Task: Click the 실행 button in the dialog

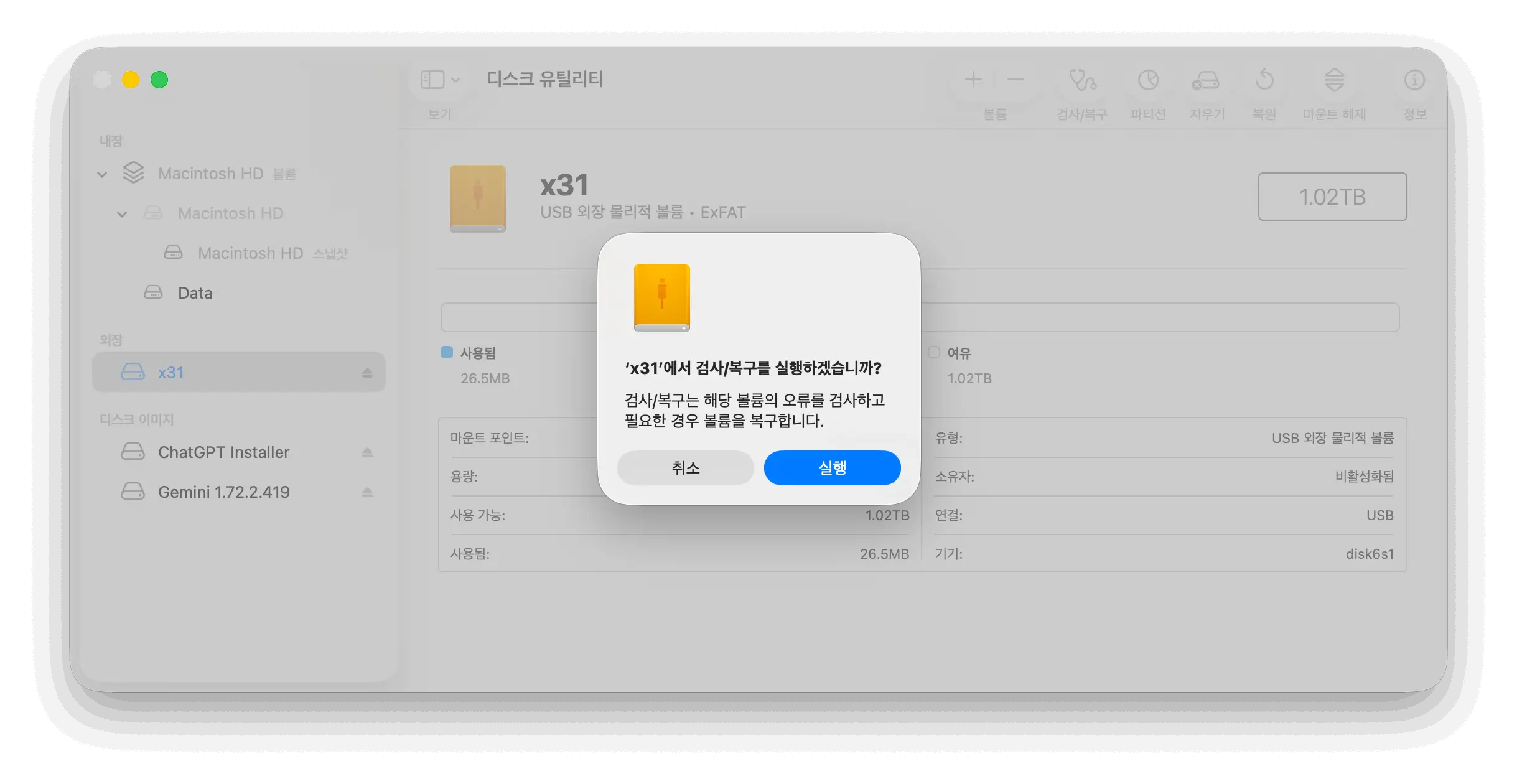Action: pos(832,468)
